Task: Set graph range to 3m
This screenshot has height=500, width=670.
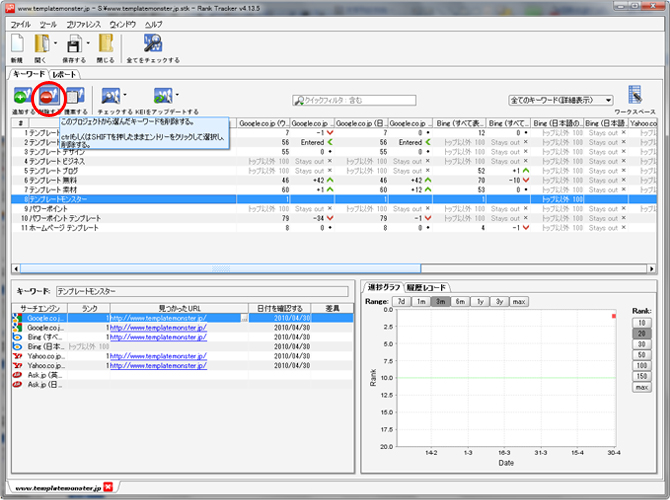Action: (x=441, y=302)
